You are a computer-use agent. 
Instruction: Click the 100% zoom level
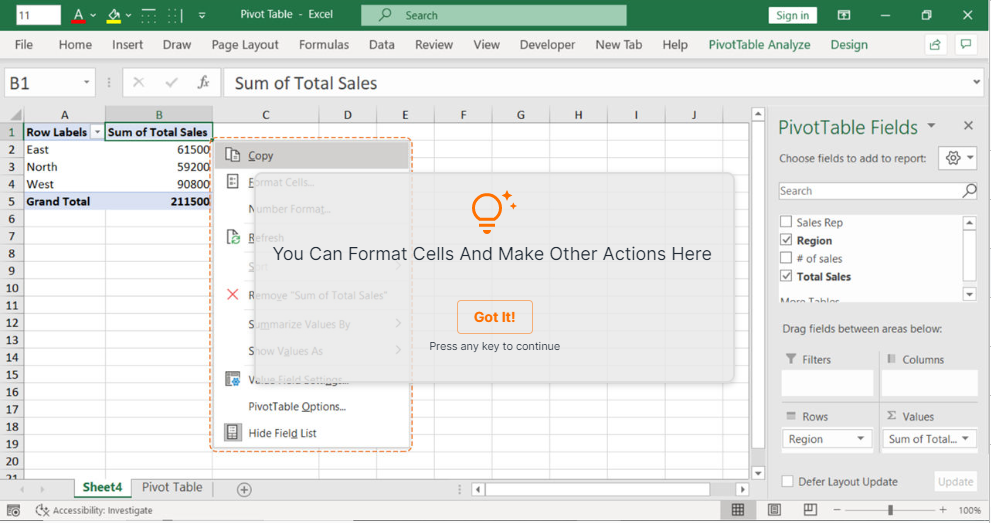click(x=970, y=510)
